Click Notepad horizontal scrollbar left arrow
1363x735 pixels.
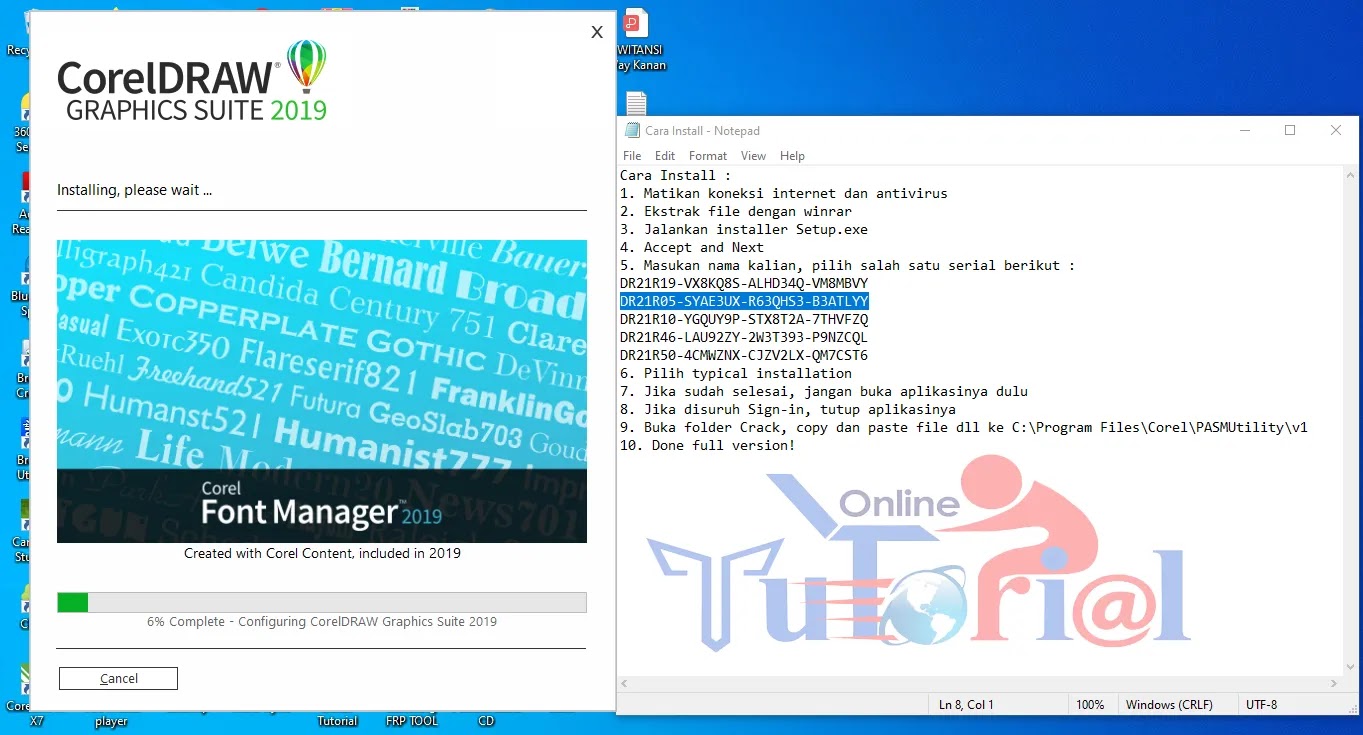(625, 683)
